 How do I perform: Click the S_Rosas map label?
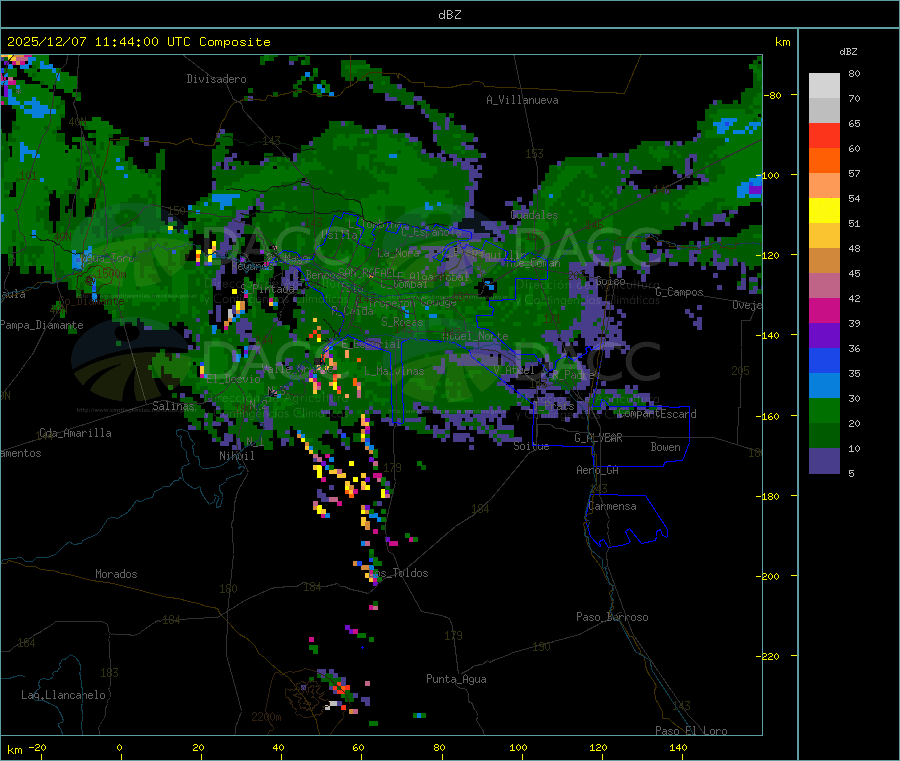coord(402,322)
